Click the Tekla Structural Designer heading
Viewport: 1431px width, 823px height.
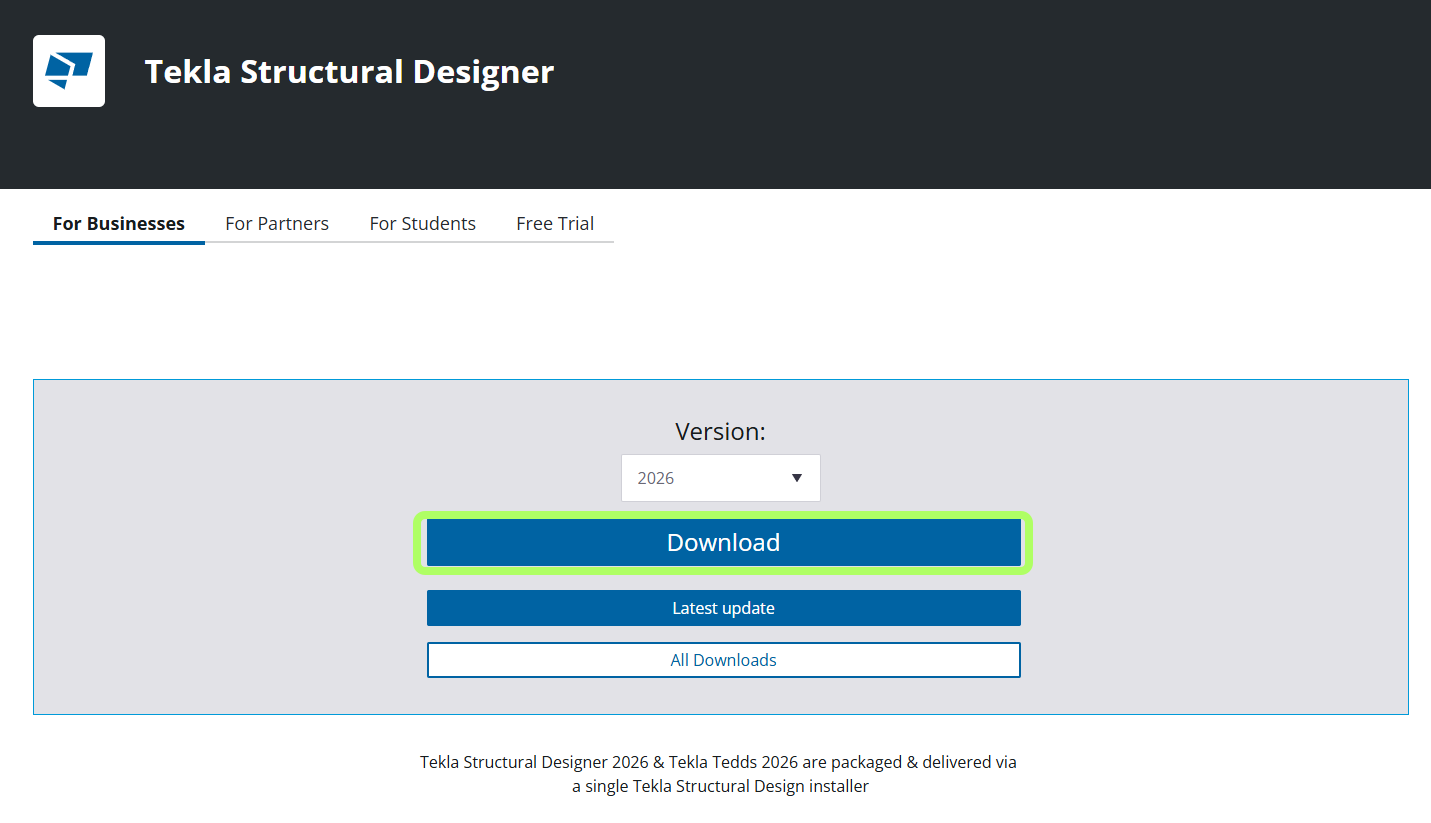(x=349, y=72)
